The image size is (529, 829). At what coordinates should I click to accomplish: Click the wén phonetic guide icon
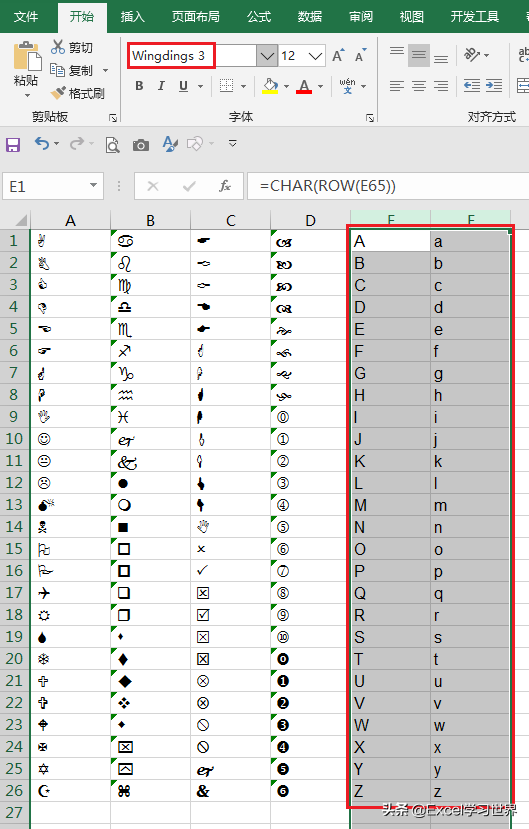click(x=347, y=86)
